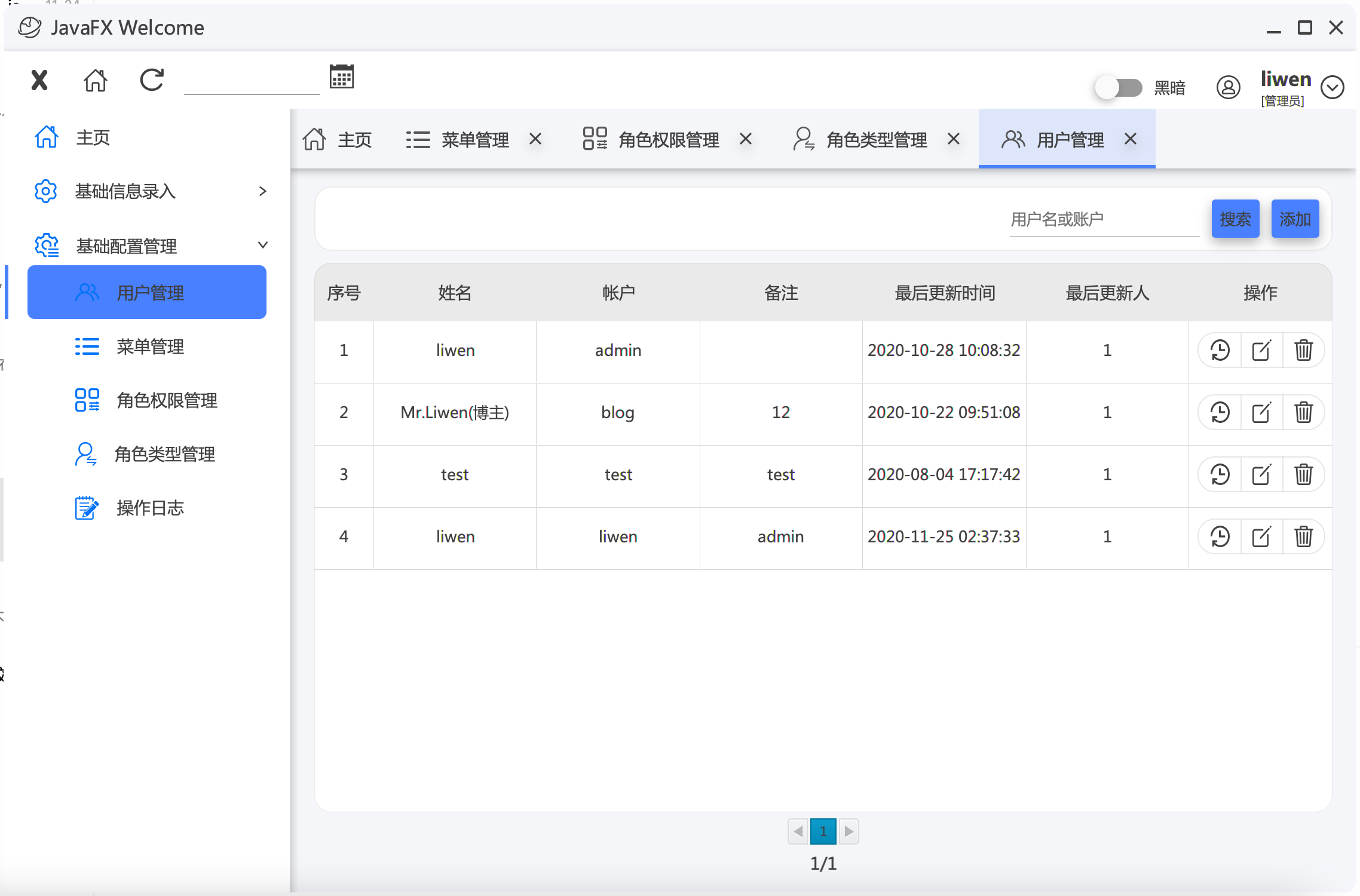Image resolution: width=1360 pixels, height=896 pixels.
Task: Edit the test user row
Action: 1261,474
